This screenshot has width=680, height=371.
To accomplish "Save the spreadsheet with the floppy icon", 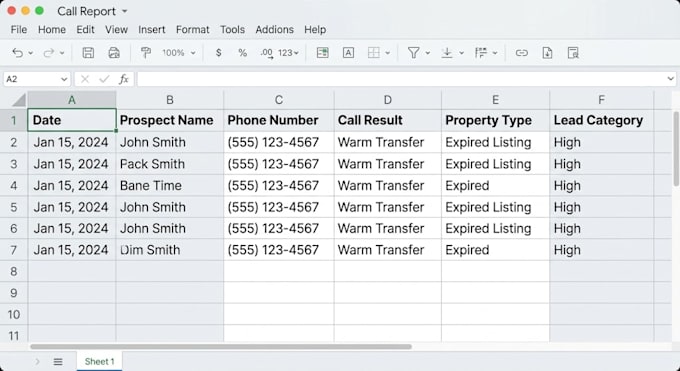I will point(88,53).
